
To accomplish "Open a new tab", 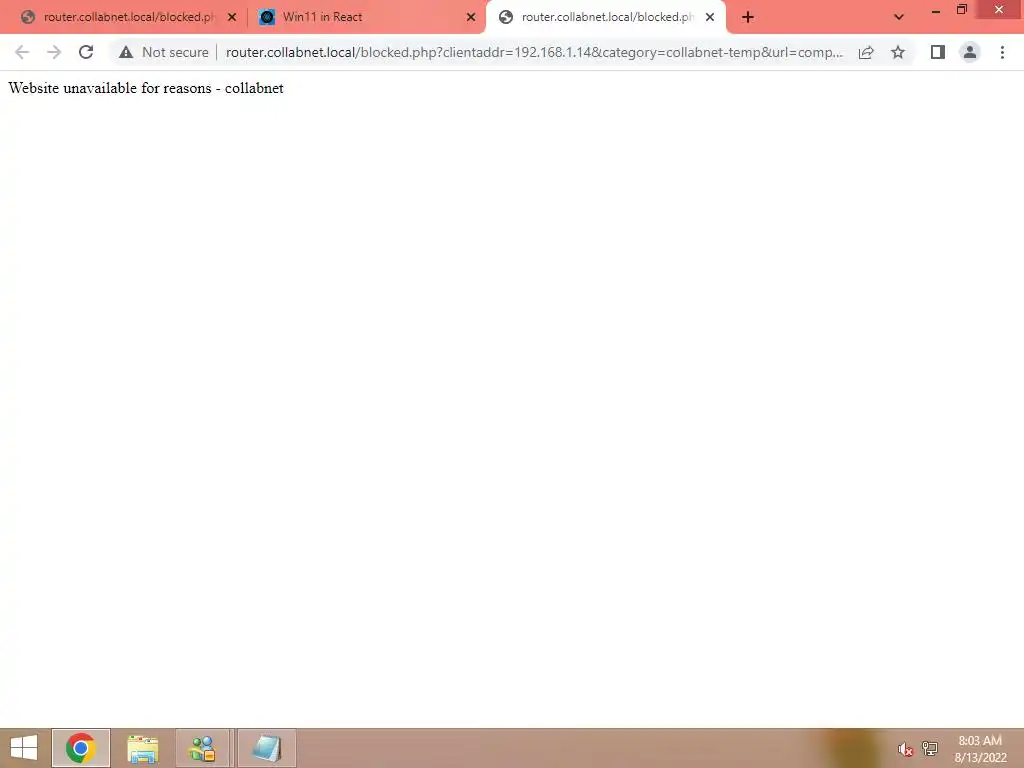I will pos(748,17).
